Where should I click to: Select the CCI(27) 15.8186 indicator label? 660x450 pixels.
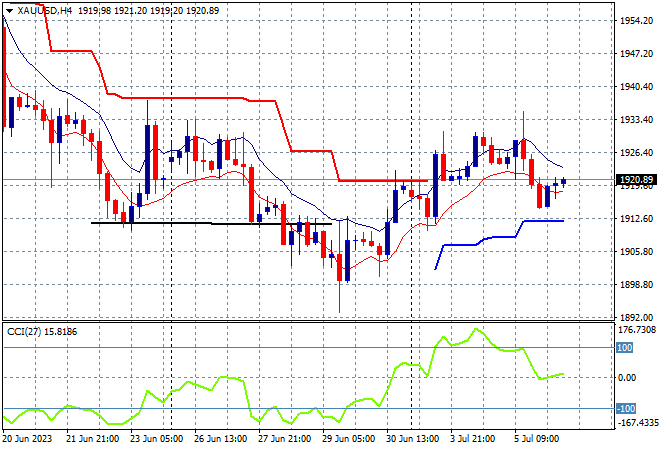[42, 332]
